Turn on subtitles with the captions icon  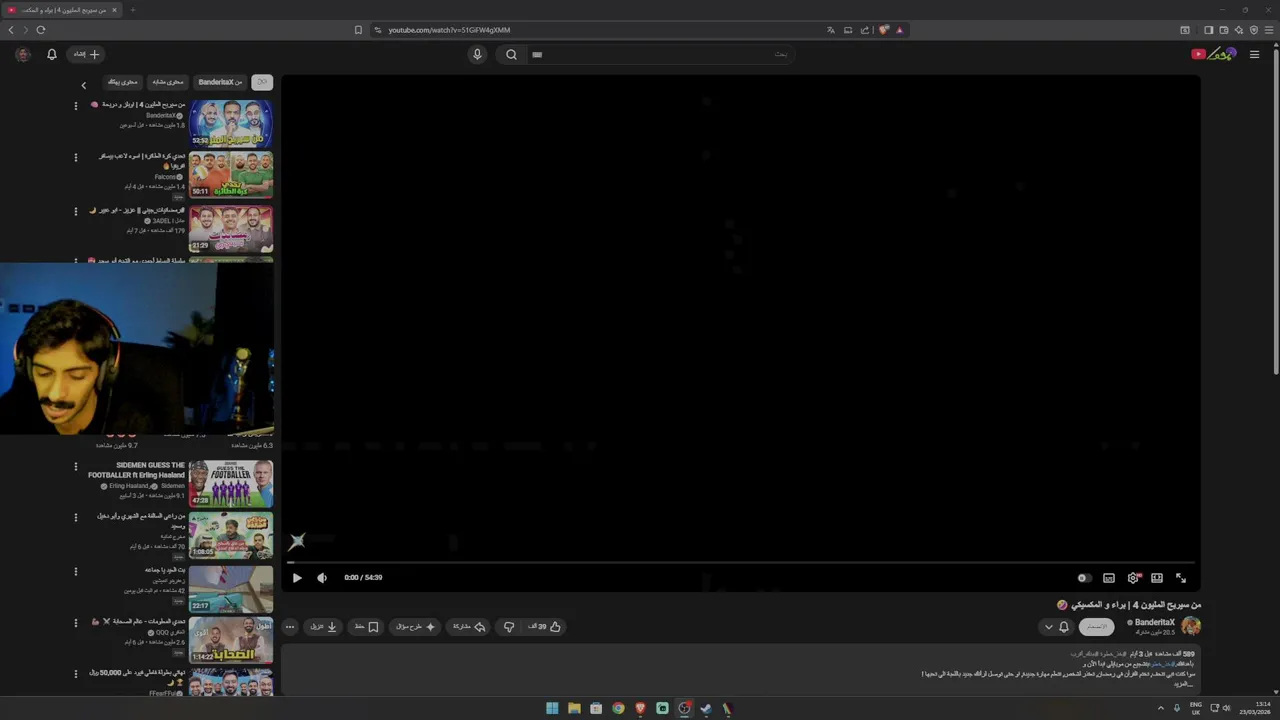[x=1109, y=578]
